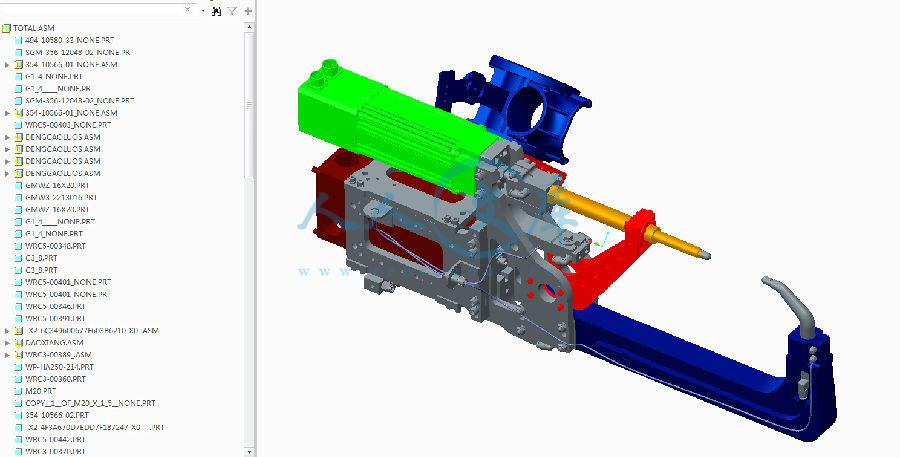Click the TOTAL.ASM assembly icon
The width and height of the screenshot is (900, 457).
point(7,27)
